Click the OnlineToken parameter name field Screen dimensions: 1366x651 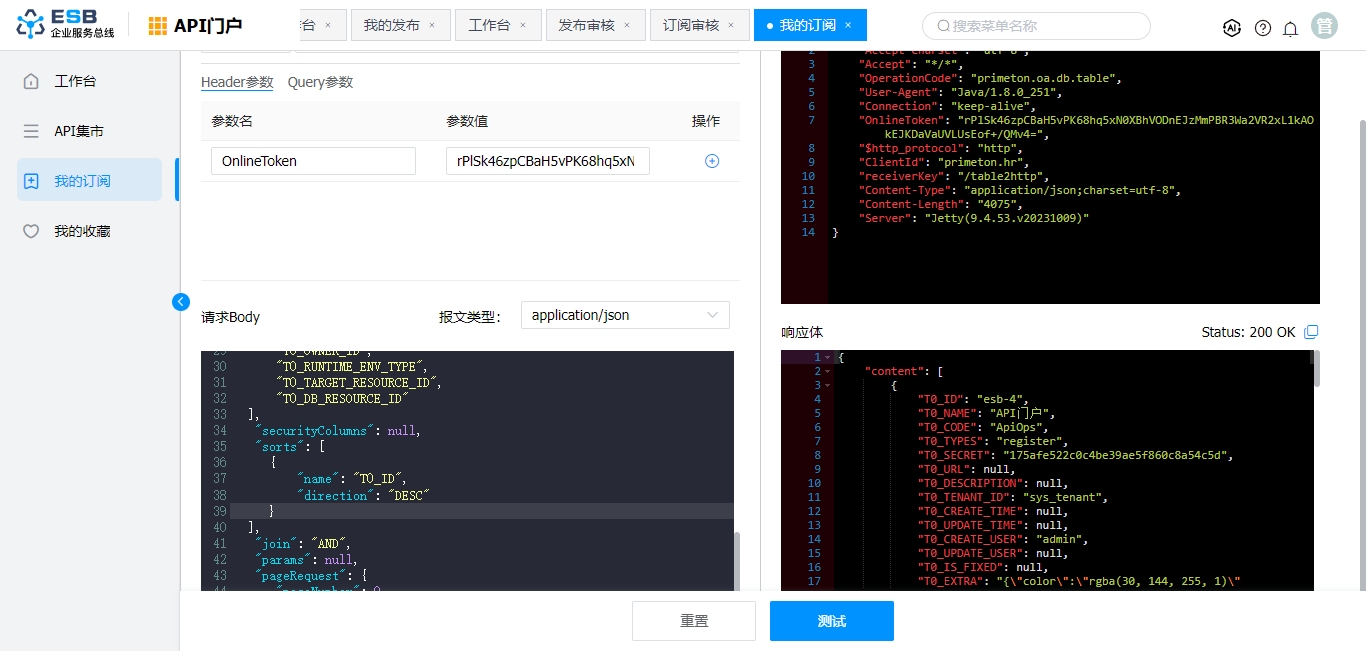pos(313,161)
